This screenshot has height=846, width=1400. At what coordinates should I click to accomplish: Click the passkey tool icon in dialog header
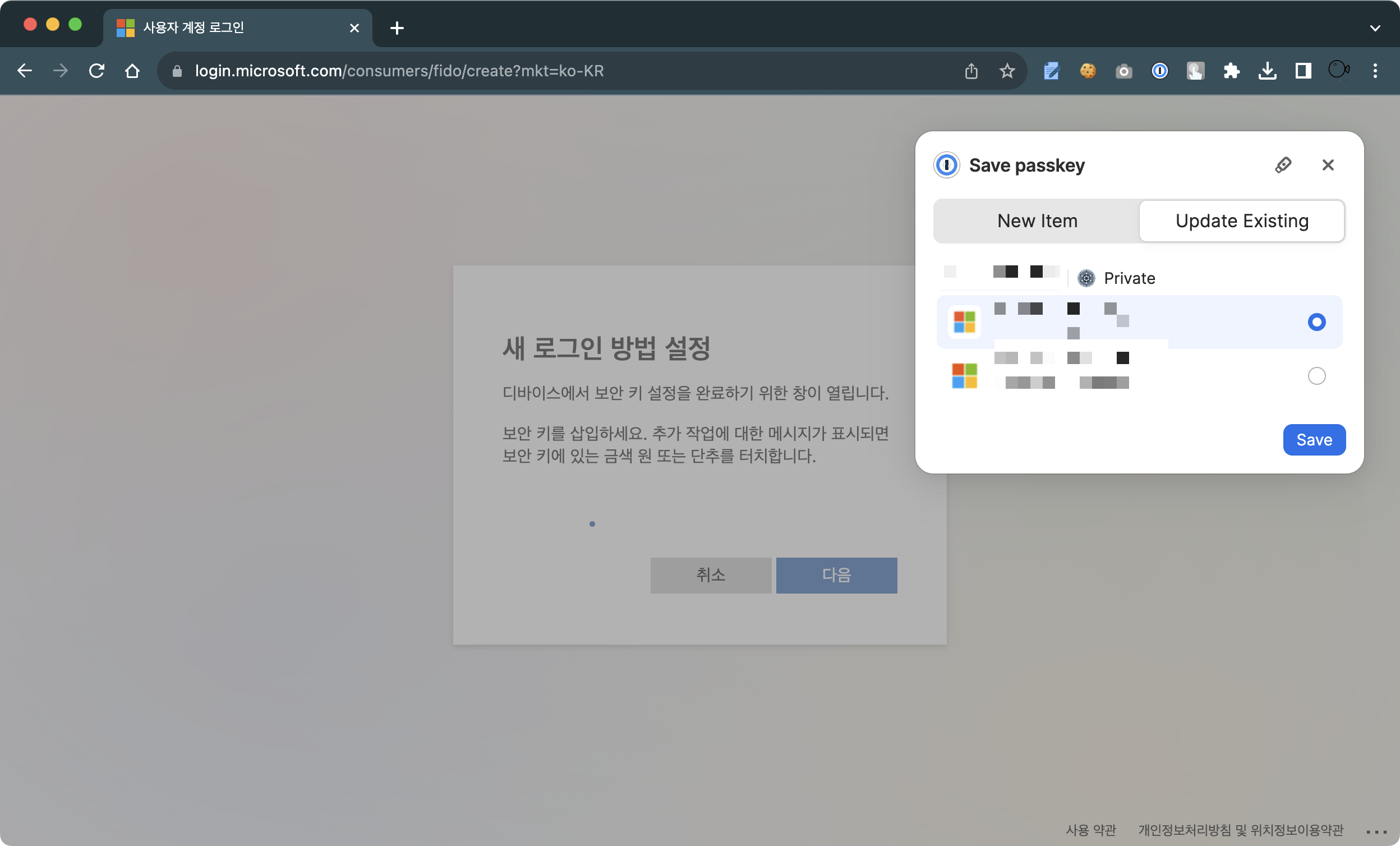pos(1283,165)
